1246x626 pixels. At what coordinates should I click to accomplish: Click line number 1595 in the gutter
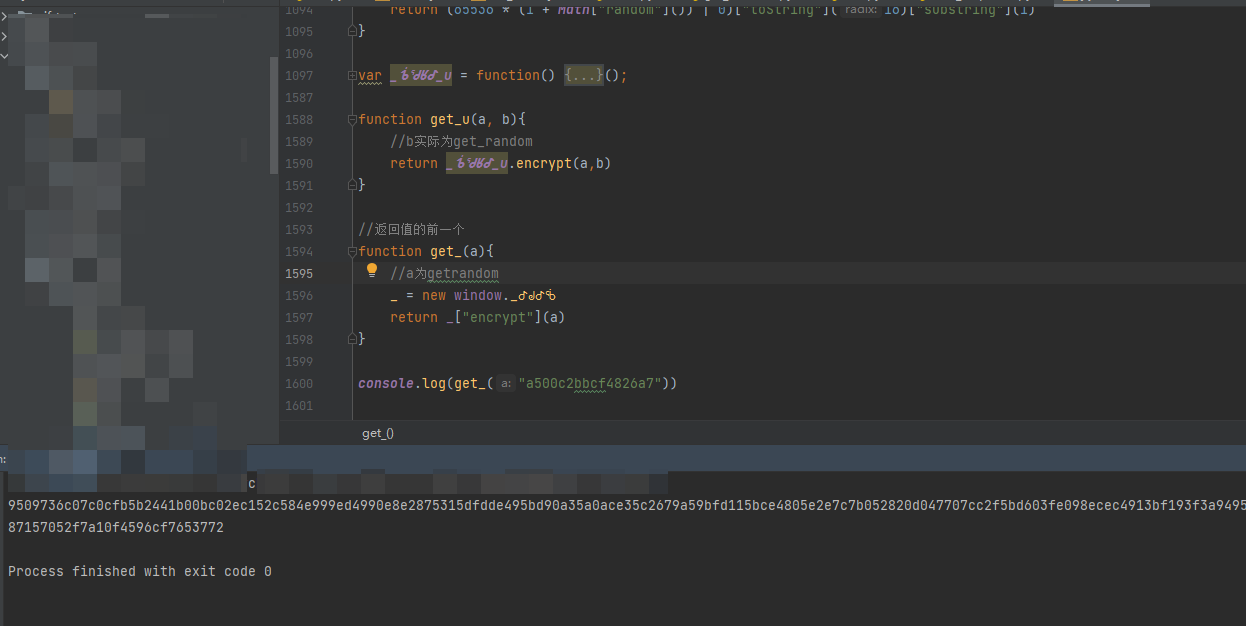(299, 273)
